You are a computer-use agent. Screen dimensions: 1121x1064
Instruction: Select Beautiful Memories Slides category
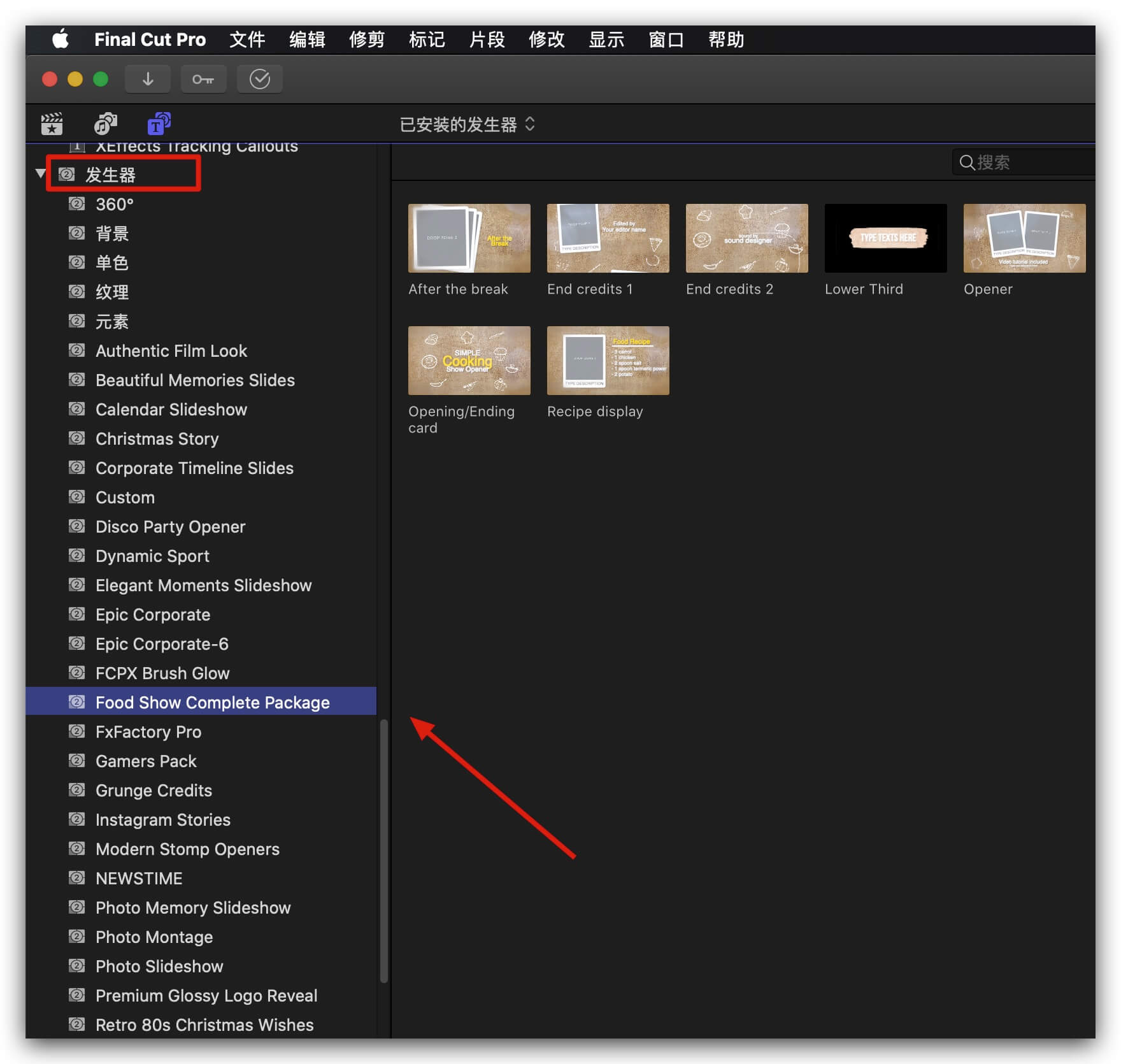201,380
